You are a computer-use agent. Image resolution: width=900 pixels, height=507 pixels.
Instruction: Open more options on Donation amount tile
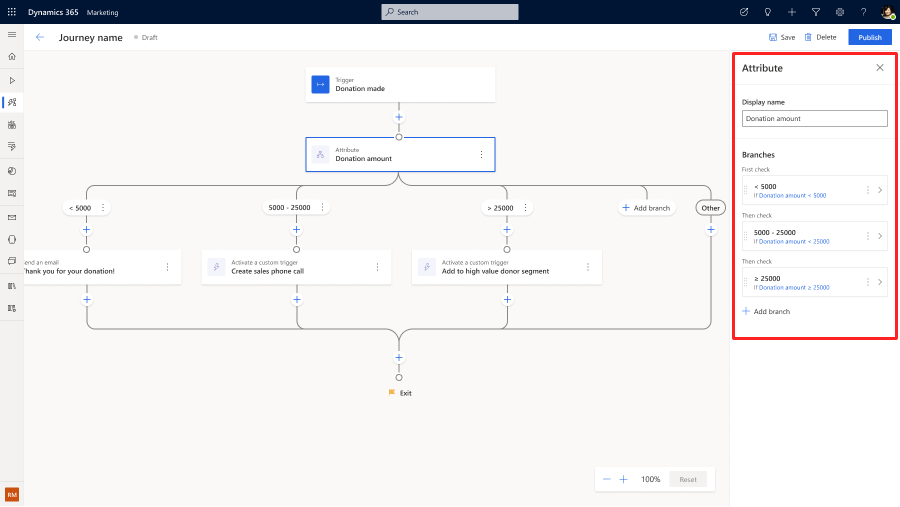click(481, 154)
